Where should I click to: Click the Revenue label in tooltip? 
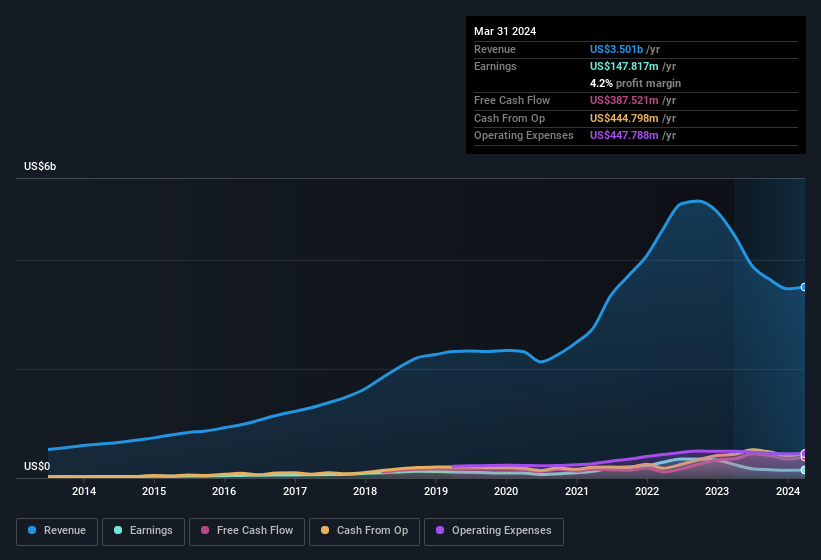(x=495, y=49)
